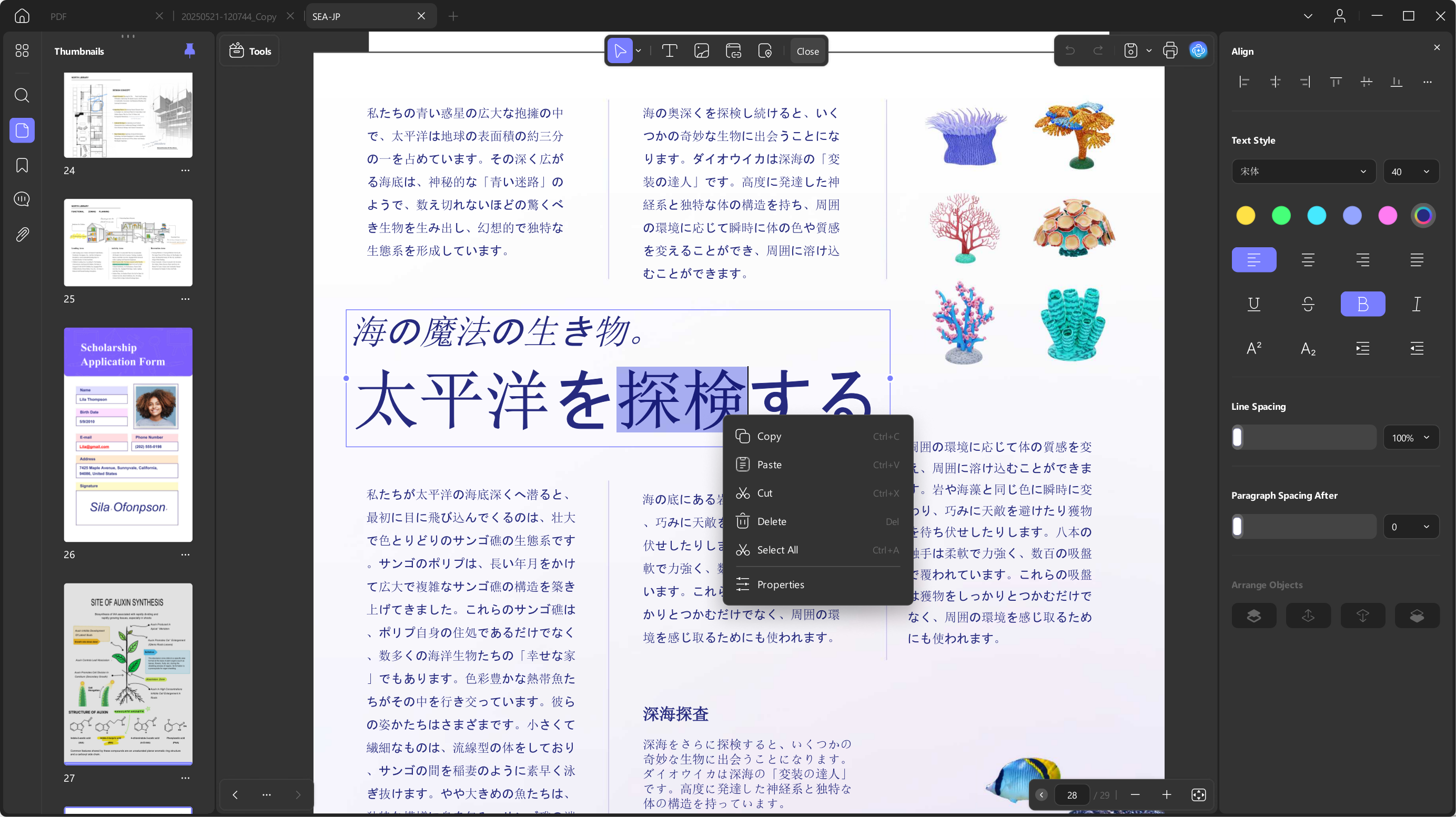Open the search panel in left sidebar

click(x=22, y=95)
